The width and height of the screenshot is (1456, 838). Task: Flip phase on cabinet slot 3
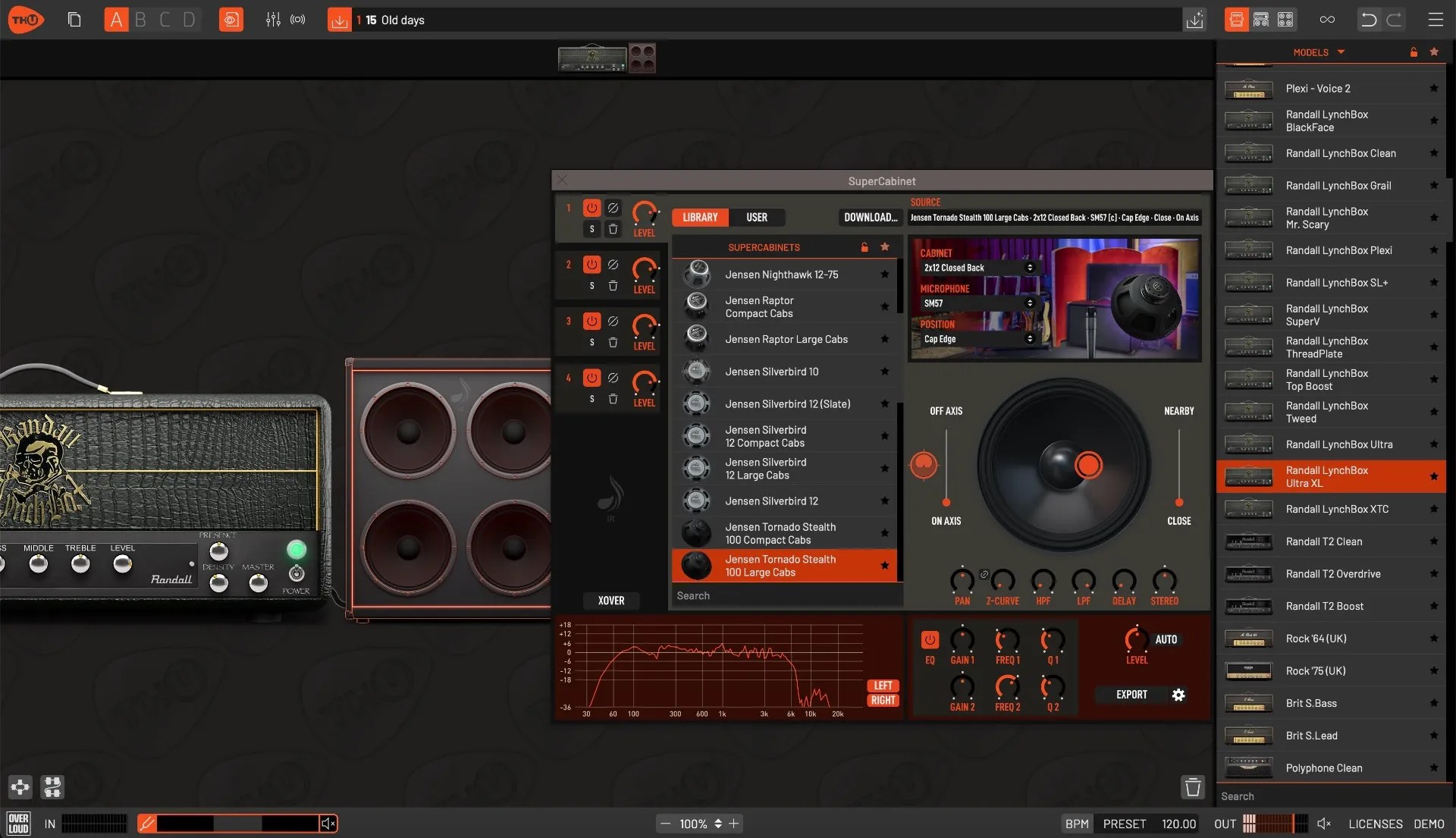[613, 321]
